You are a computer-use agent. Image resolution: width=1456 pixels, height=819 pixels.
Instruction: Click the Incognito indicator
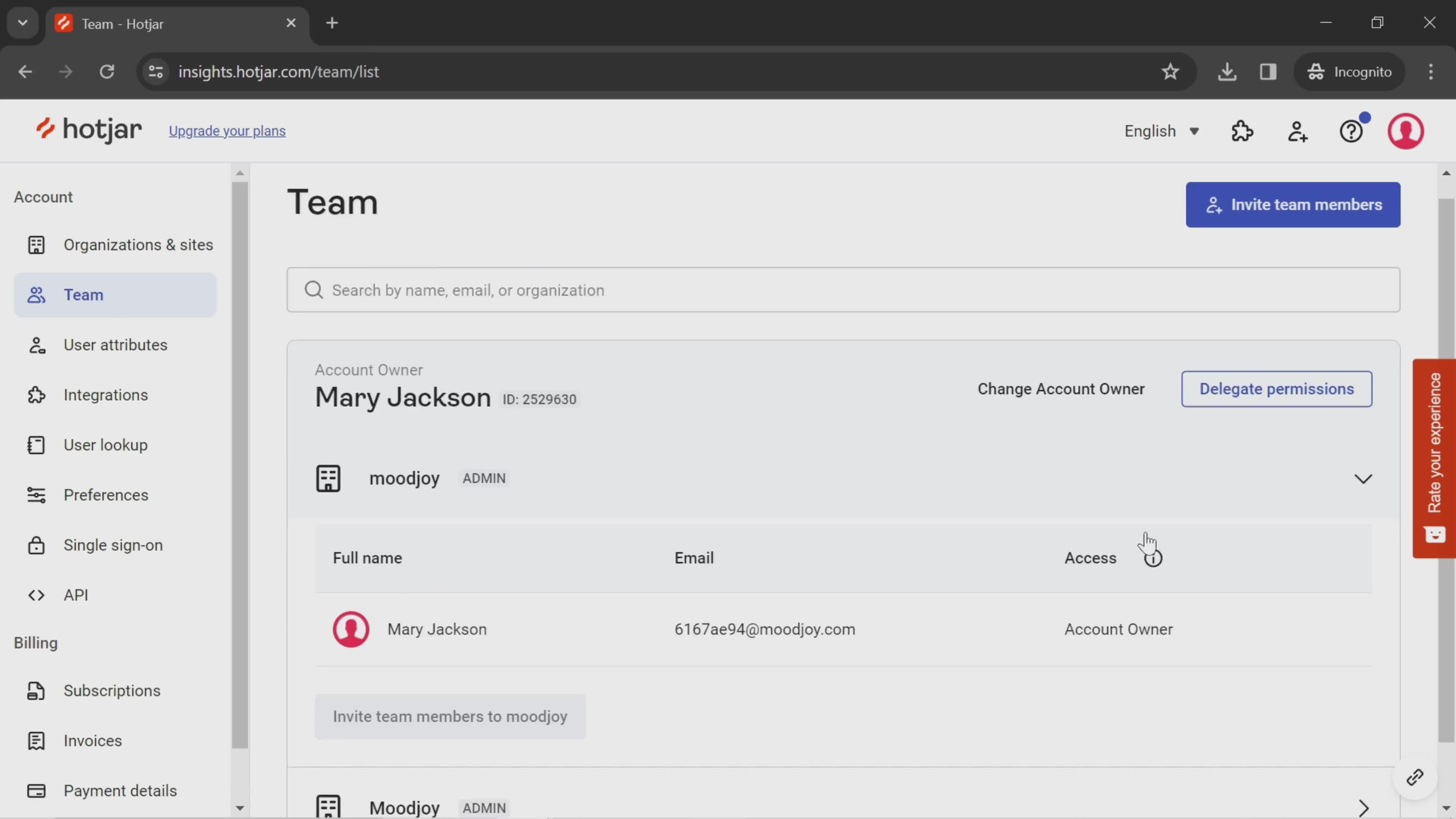tap(1349, 72)
